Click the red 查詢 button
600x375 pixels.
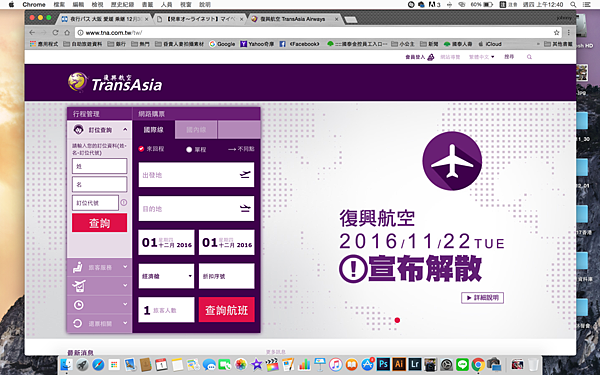tap(99, 223)
